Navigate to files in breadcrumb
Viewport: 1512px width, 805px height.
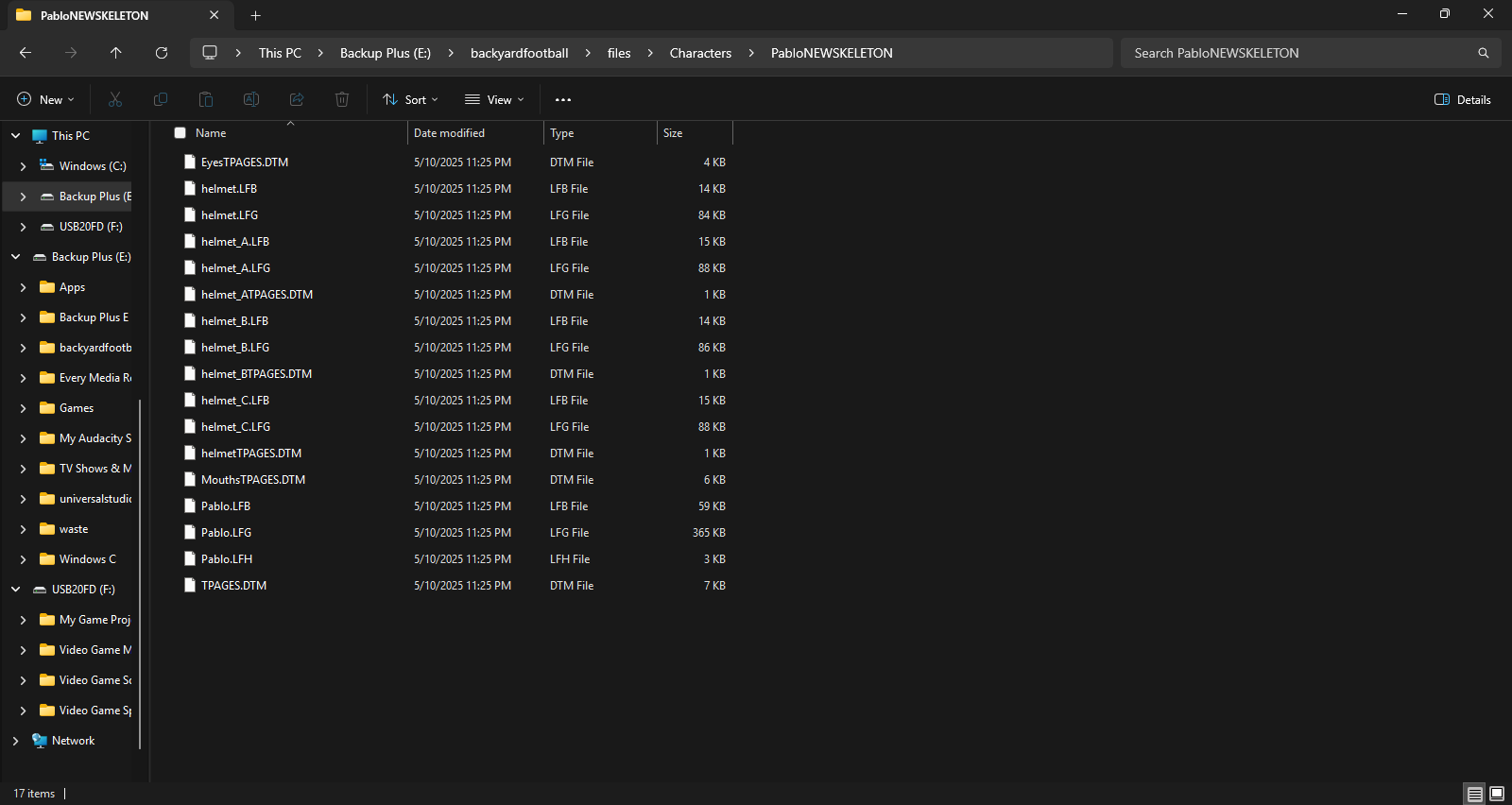coord(619,53)
